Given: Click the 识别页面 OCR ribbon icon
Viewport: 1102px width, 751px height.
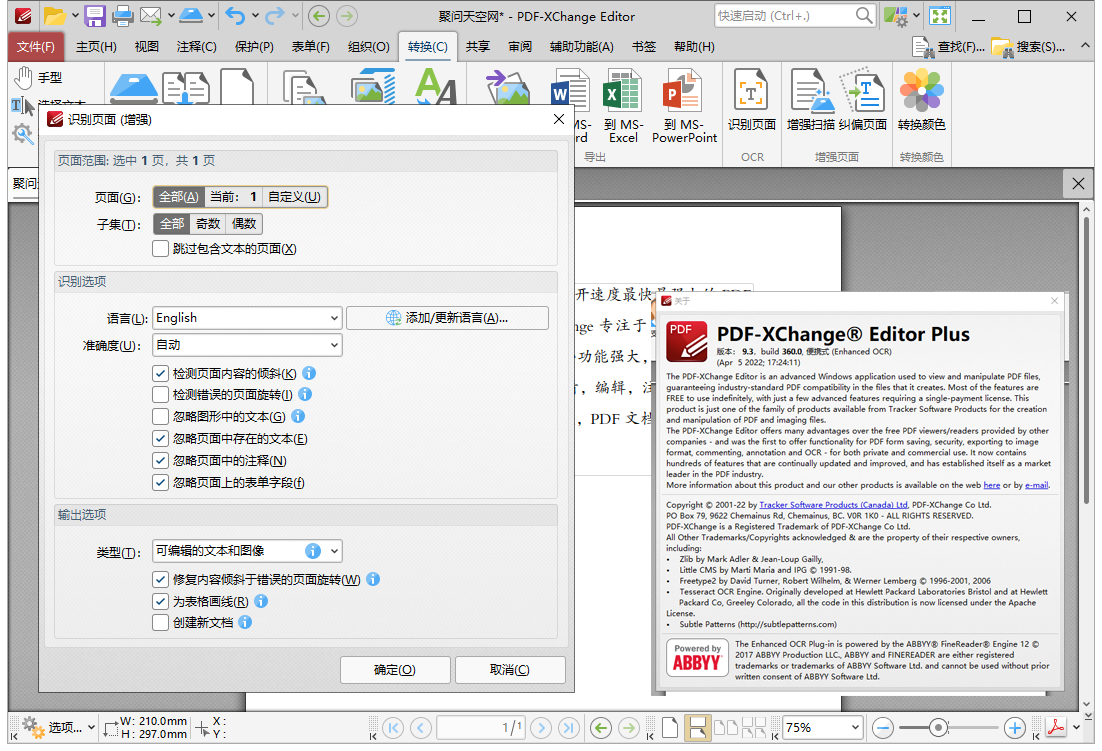Looking at the screenshot, I should [751, 100].
